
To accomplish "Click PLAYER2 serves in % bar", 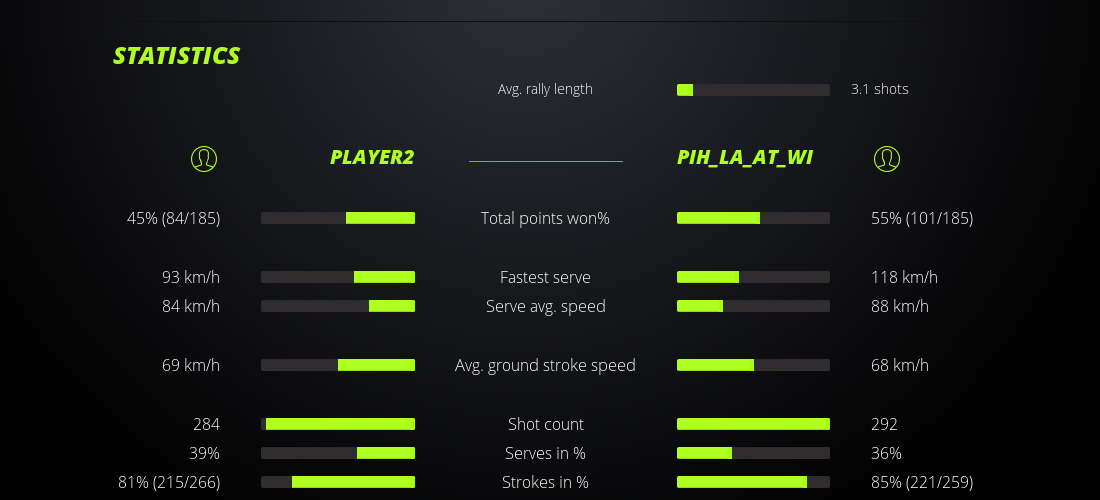I will pyautogui.click(x=338, y=453).
